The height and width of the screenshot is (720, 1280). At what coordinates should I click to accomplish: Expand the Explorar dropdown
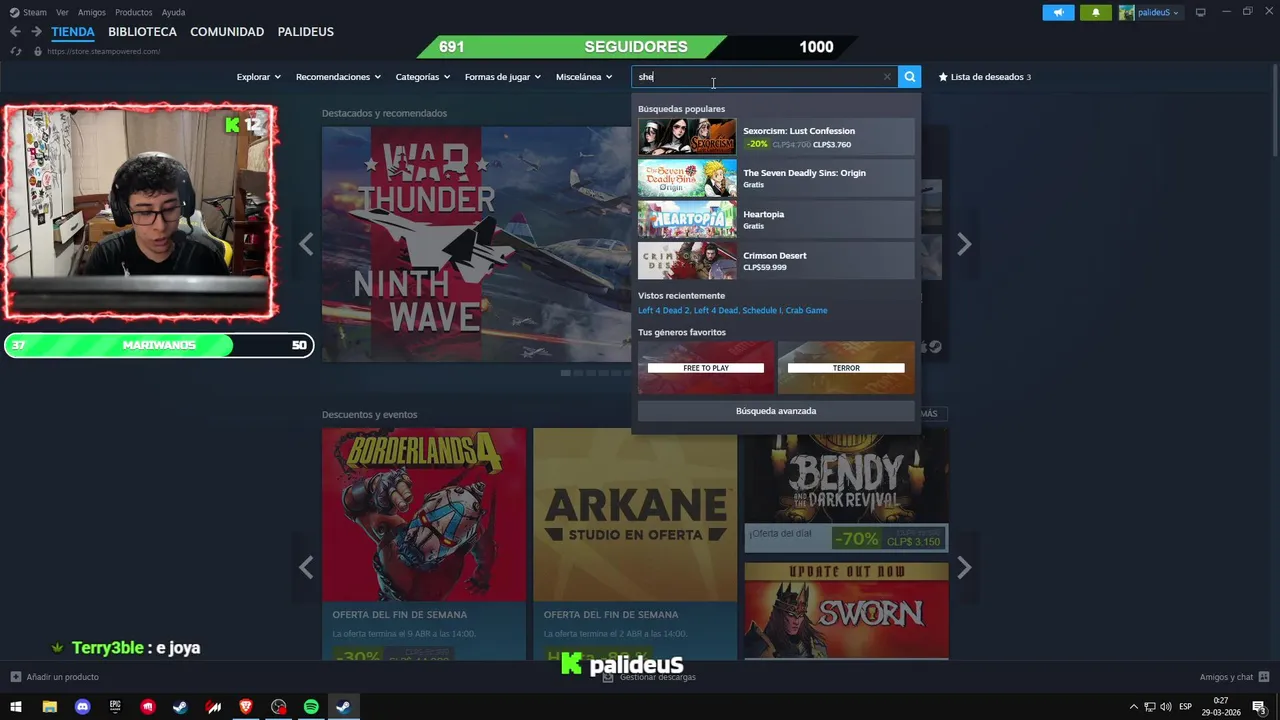(258, 77)
